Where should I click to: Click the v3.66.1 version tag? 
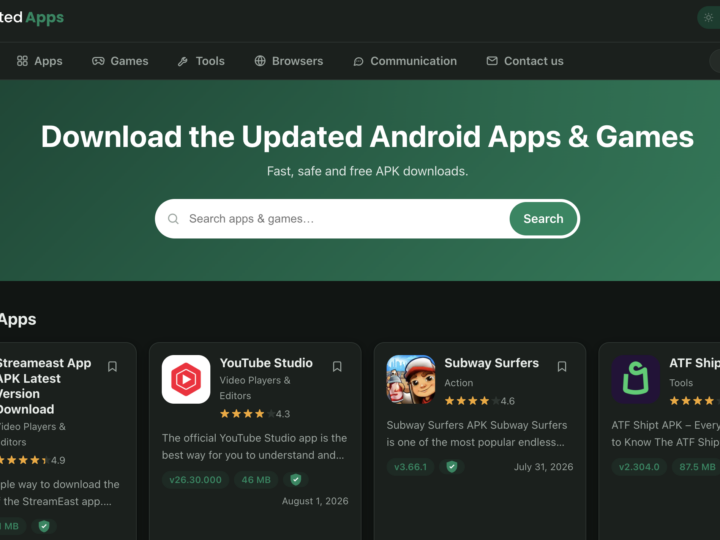[411, 467]
